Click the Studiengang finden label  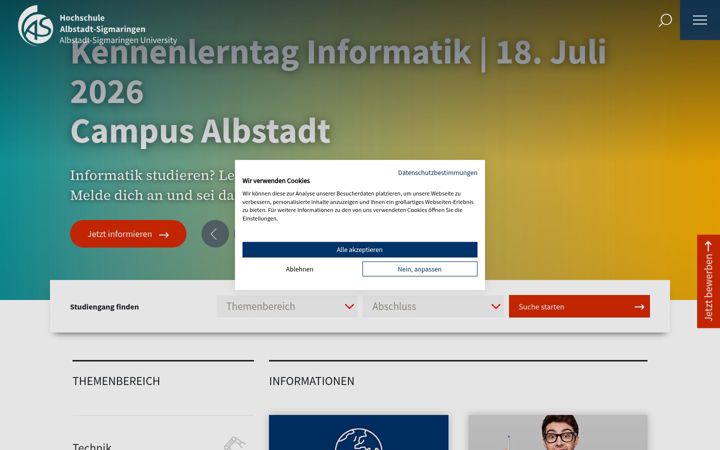[x=104, y=307]
